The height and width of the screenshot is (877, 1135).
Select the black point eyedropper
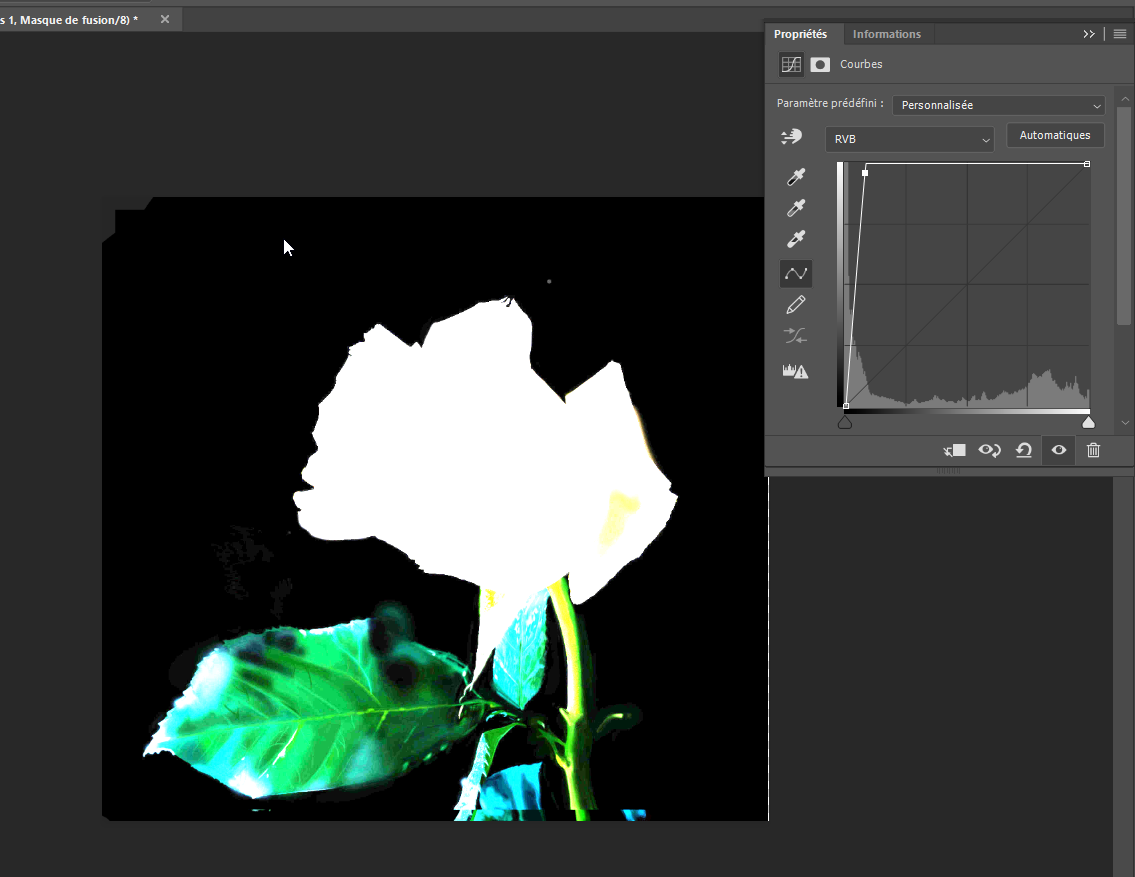tap(795, 176)
